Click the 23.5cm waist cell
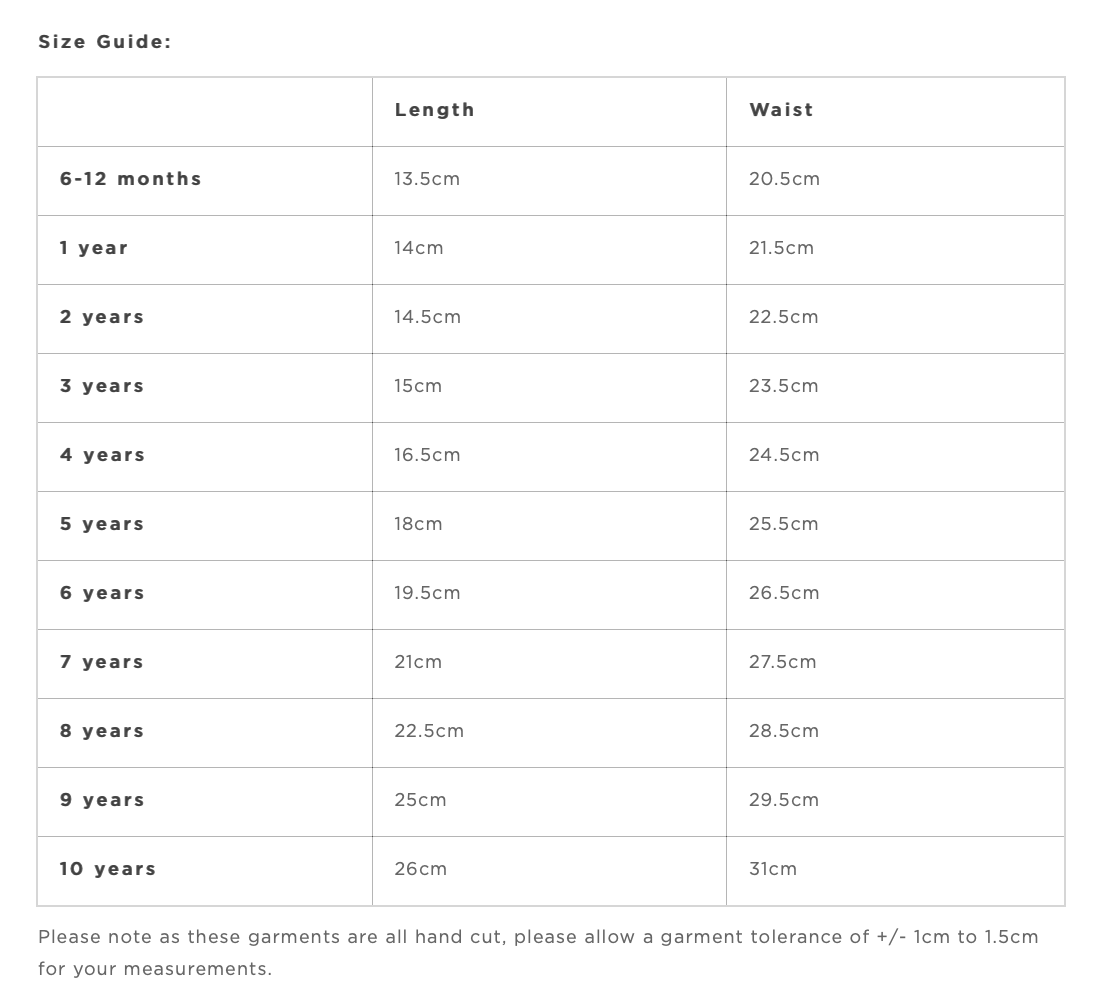1102x1006 pixels. (x=783, y=386)
